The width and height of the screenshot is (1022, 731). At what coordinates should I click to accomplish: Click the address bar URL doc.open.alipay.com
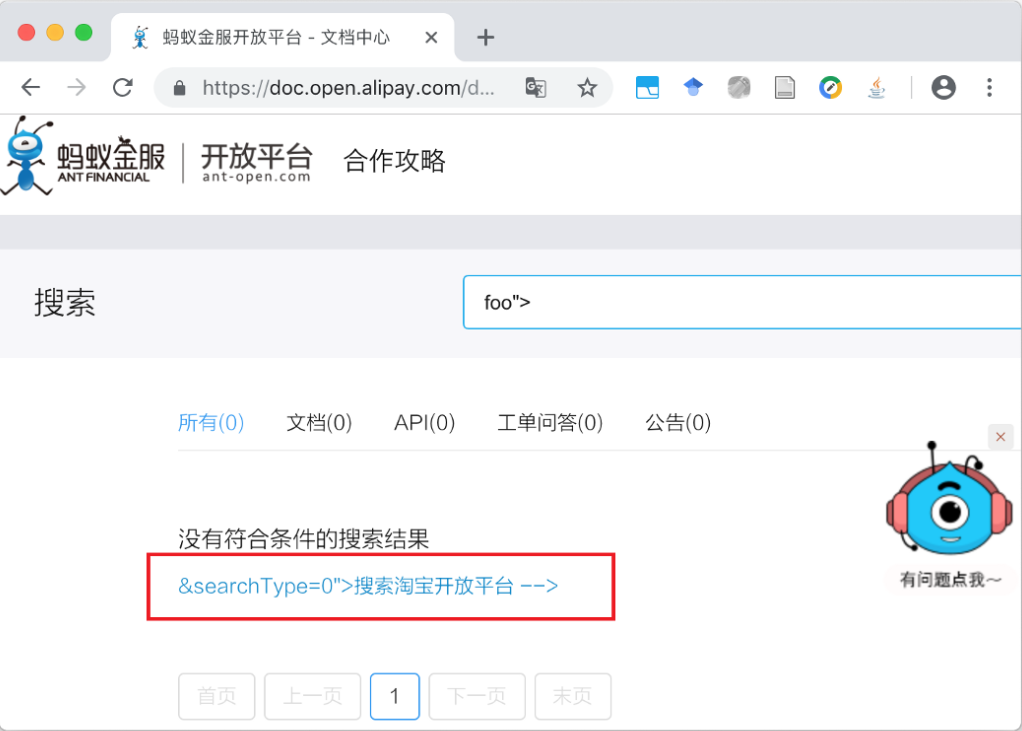tap(348, 87)
